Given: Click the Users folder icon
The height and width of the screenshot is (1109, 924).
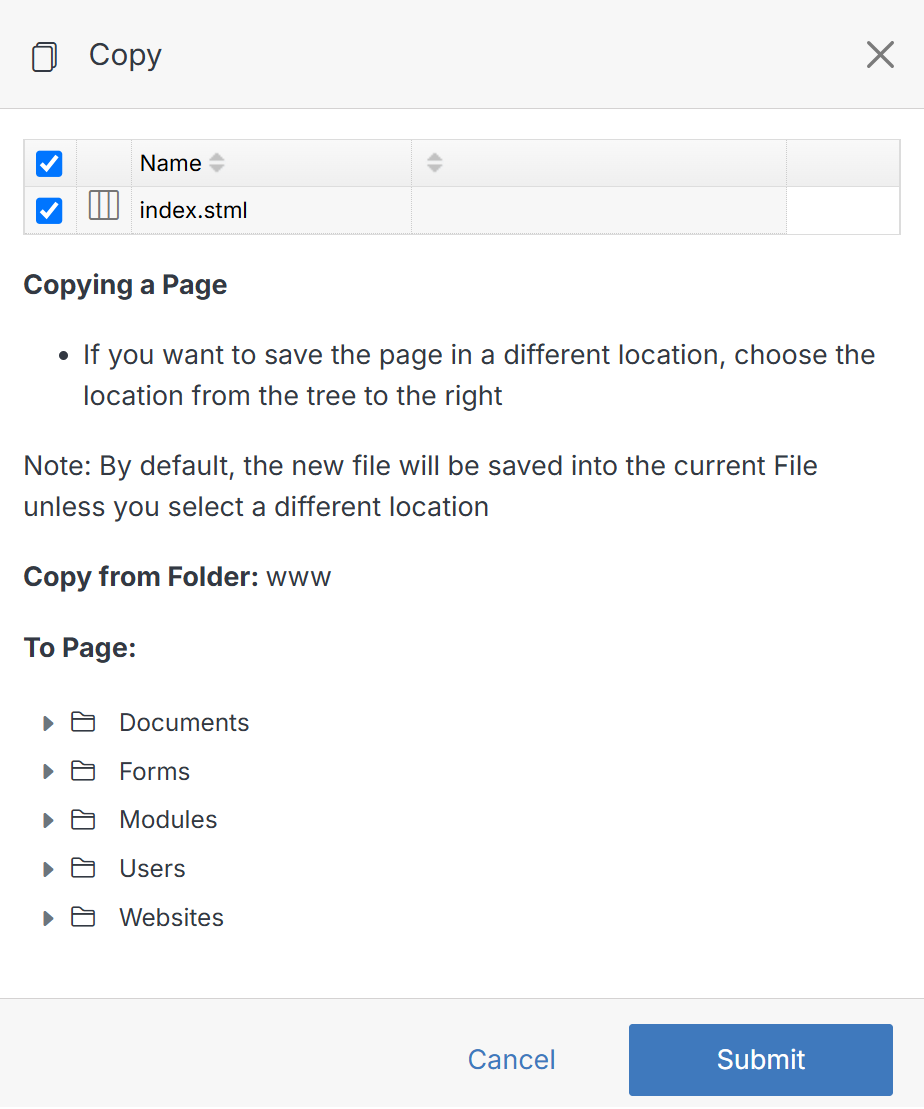Looking at the screenshot, I should 83,868.
